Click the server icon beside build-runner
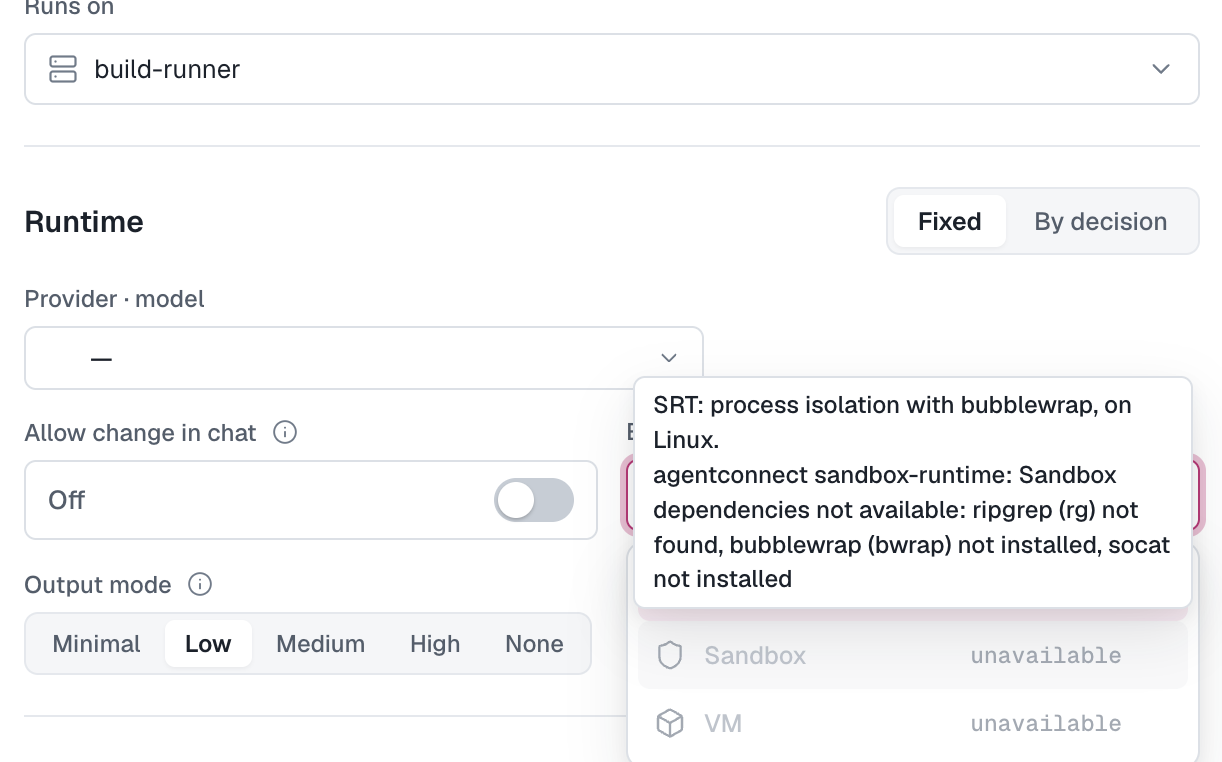 tap(63, 69)
